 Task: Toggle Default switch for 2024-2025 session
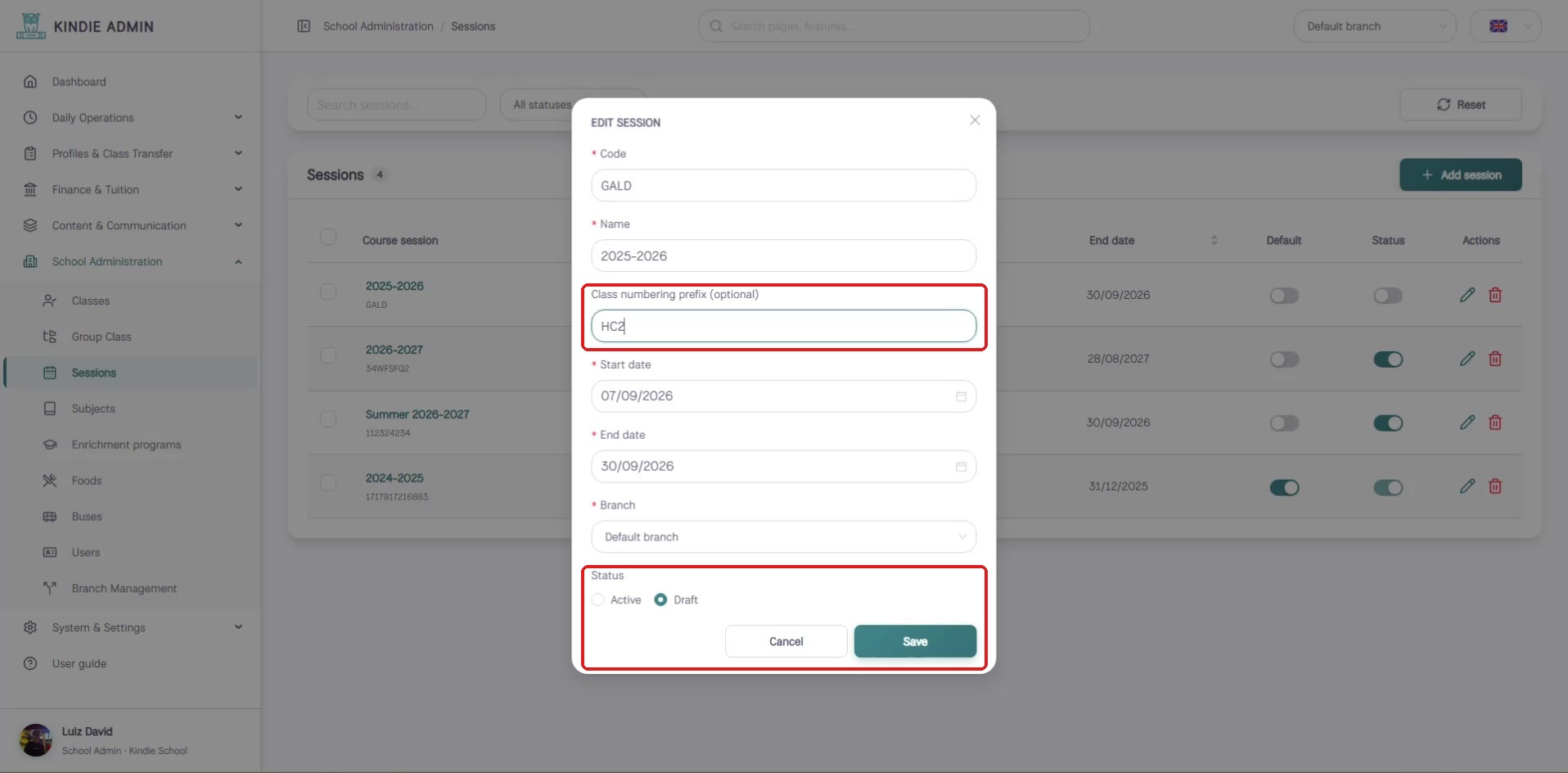(1284, 488)
